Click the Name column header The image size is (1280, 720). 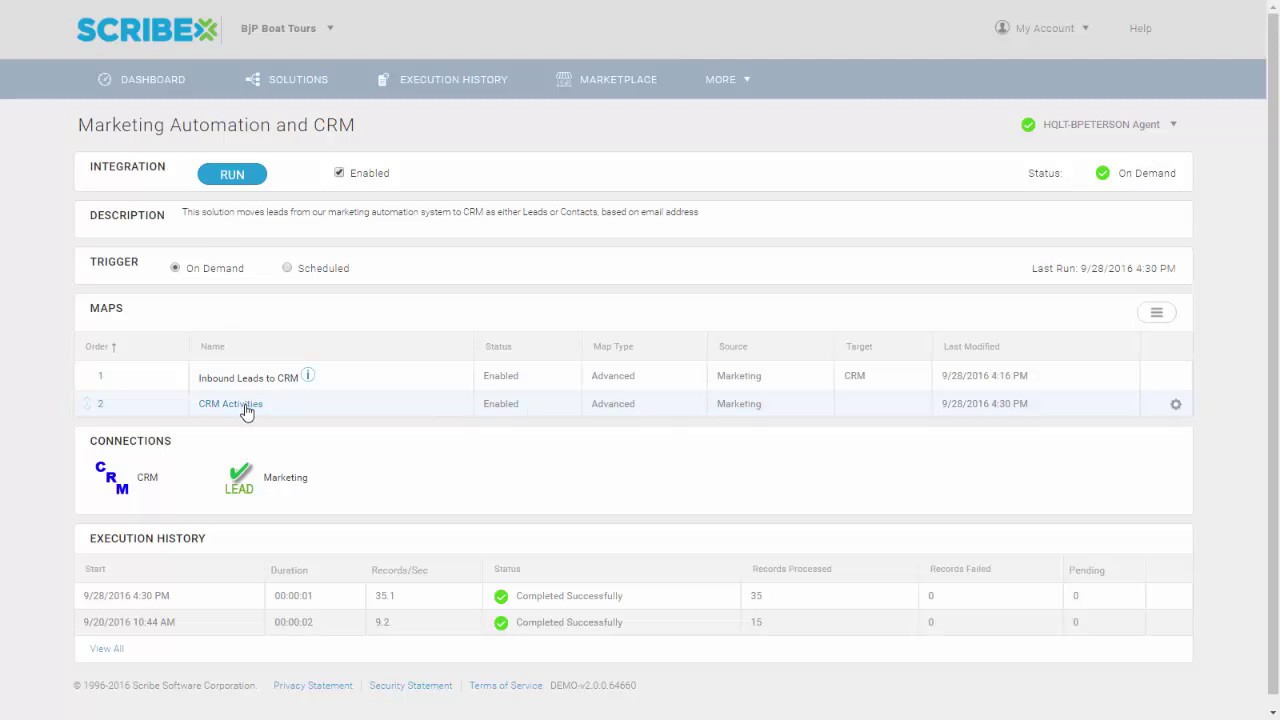click(x=212, y=346)
